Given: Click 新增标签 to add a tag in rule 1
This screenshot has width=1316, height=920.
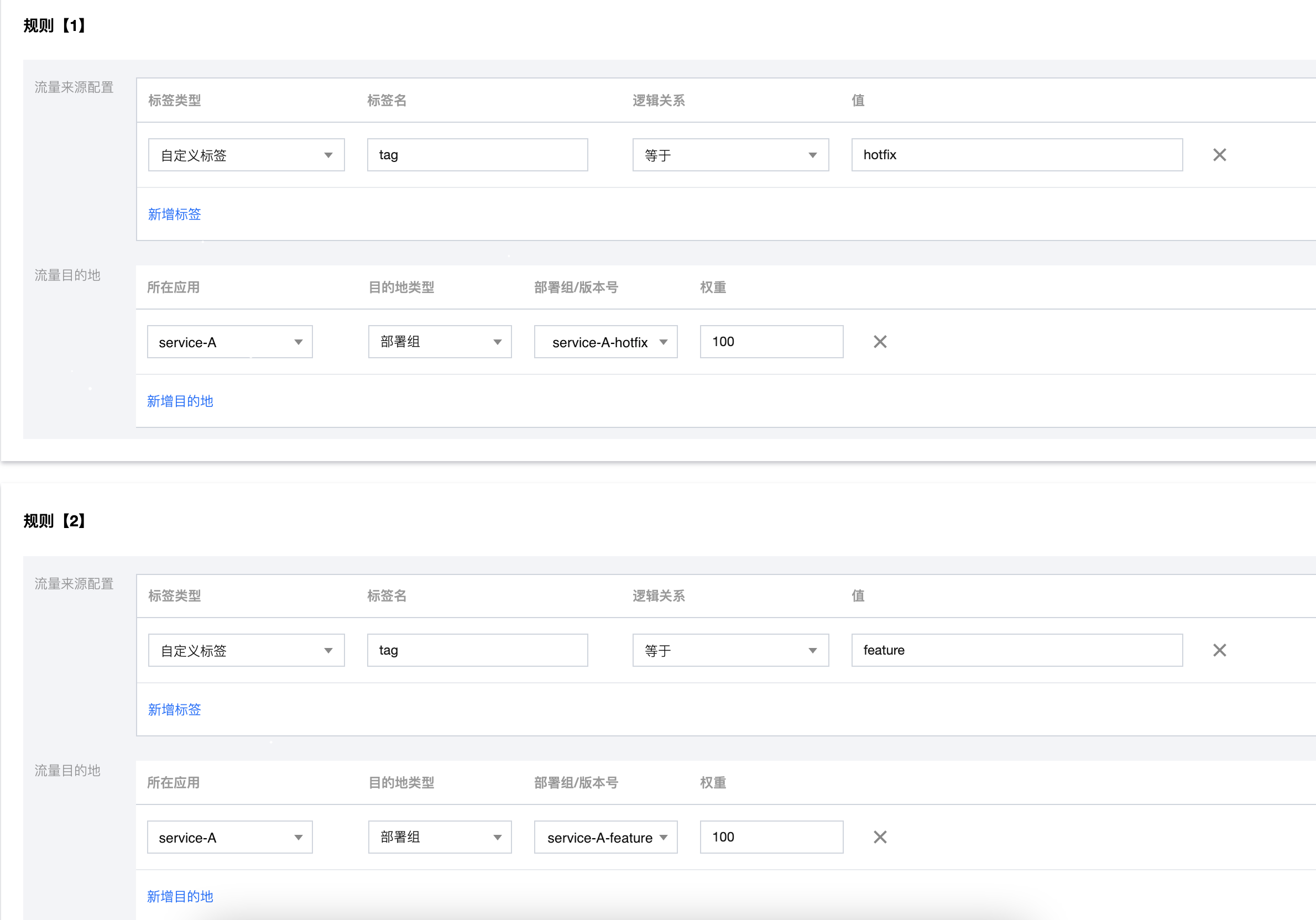Looking at the screenshot, I should 174,215.
